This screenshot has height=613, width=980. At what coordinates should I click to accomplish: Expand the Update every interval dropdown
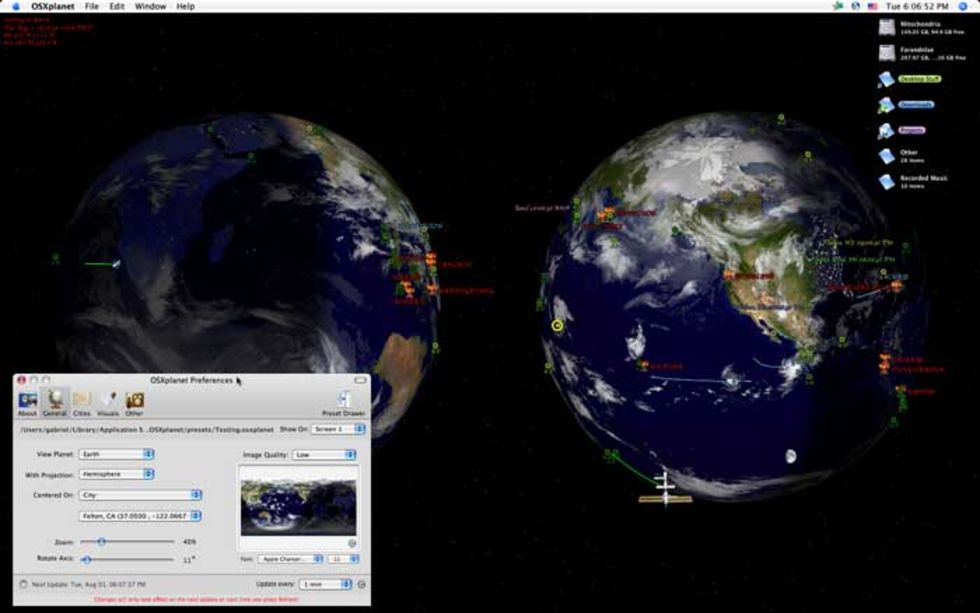(x=326, y=584)
